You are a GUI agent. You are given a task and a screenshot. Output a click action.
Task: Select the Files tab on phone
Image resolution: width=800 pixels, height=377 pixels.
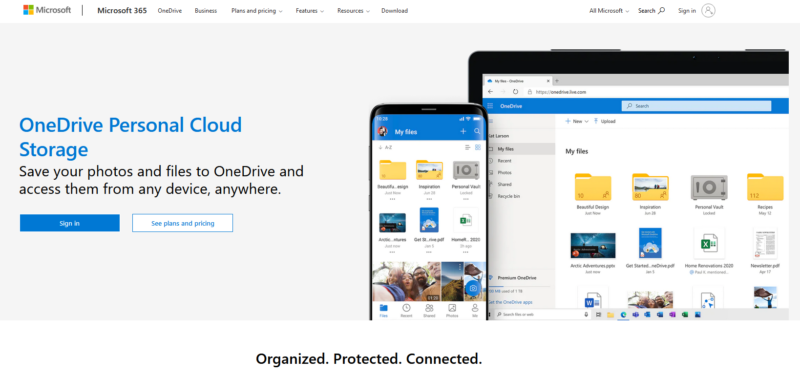click(x=383, y=311)
